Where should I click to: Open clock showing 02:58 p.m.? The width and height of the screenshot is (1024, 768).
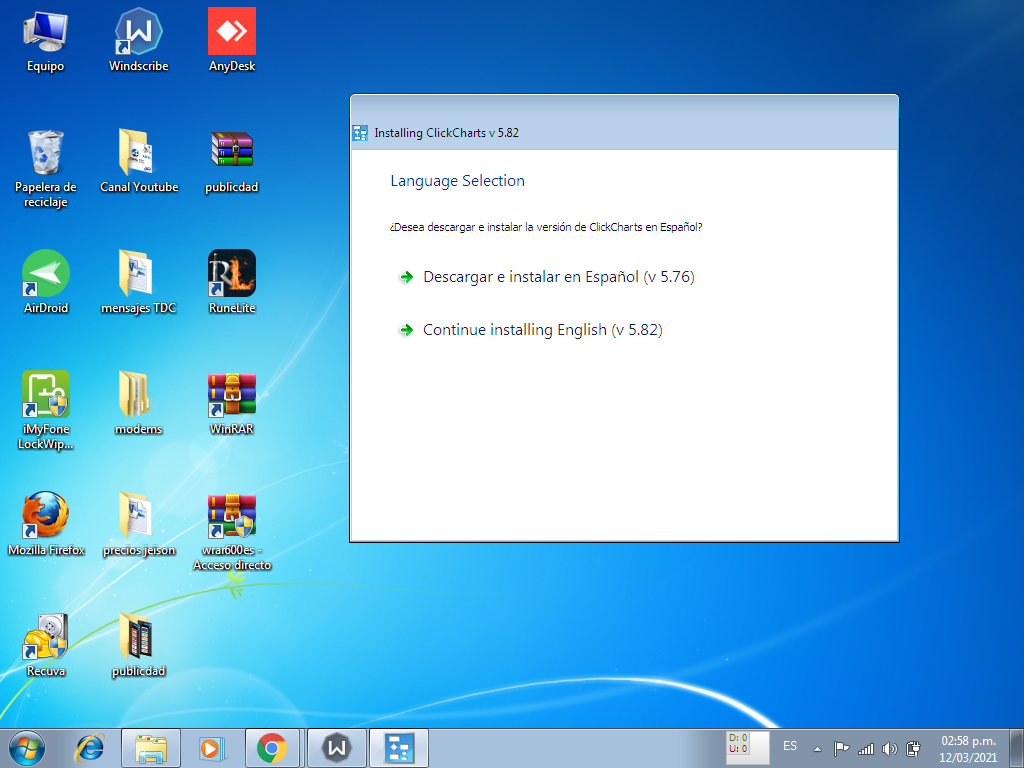click(968, 749)
